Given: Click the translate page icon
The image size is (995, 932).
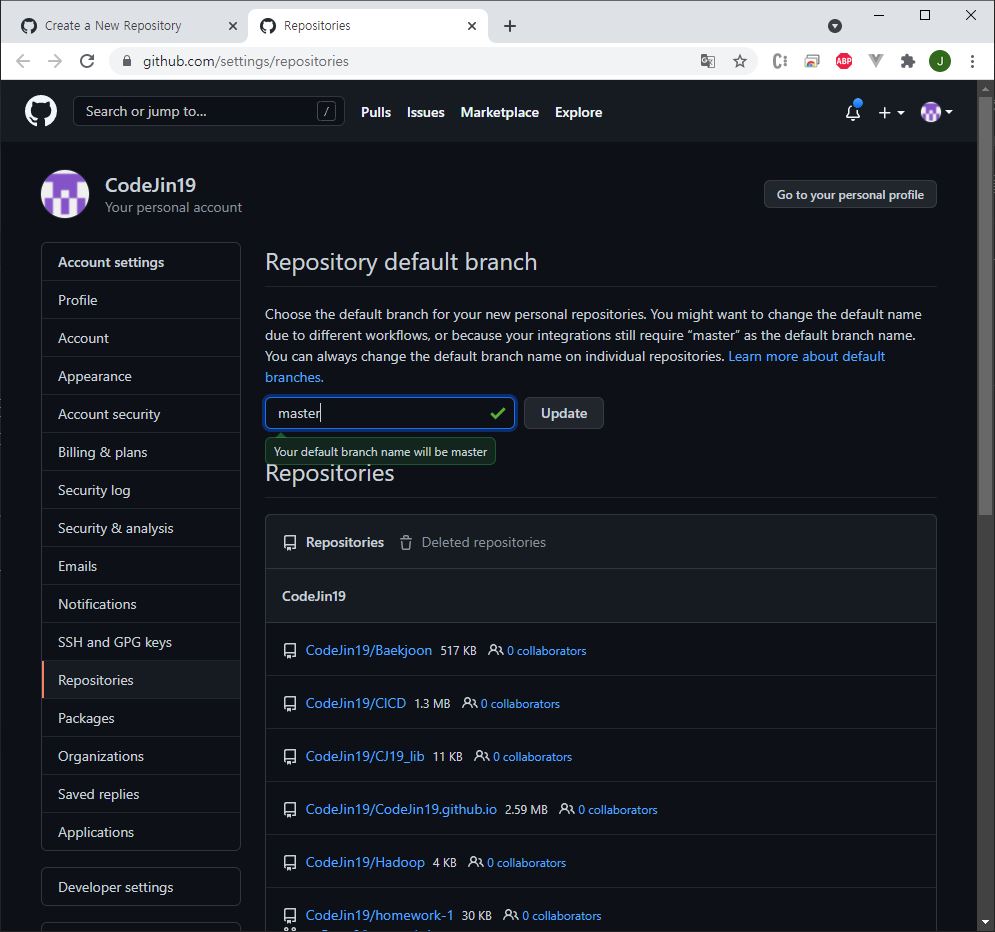Looking at the screenshot, I should click(x=708, y=61).
